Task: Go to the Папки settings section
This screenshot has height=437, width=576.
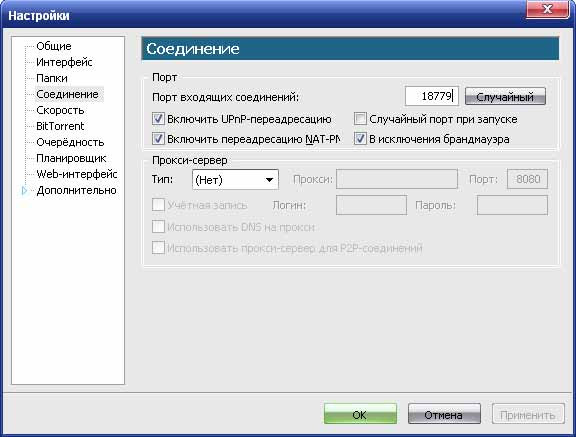Action: click(52, 78)
